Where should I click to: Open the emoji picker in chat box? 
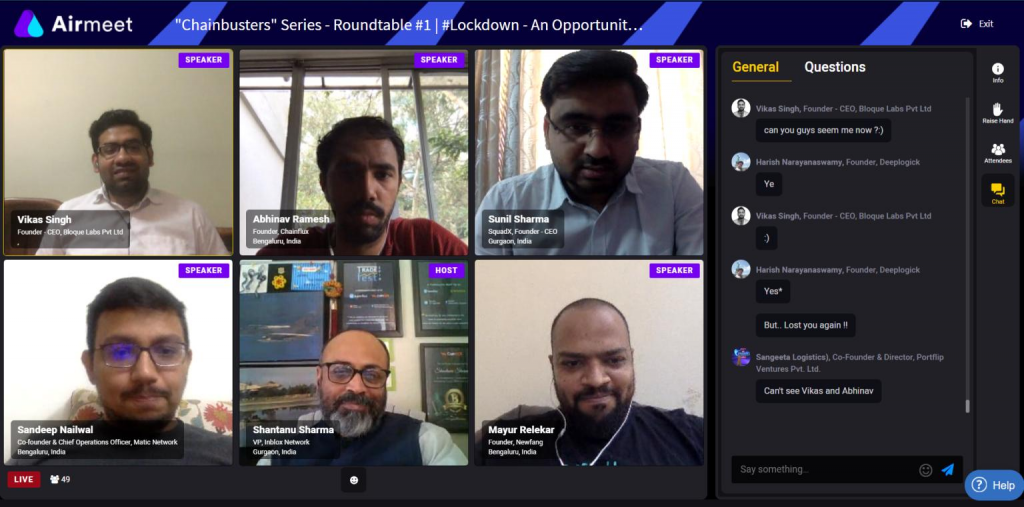[925, 470]
